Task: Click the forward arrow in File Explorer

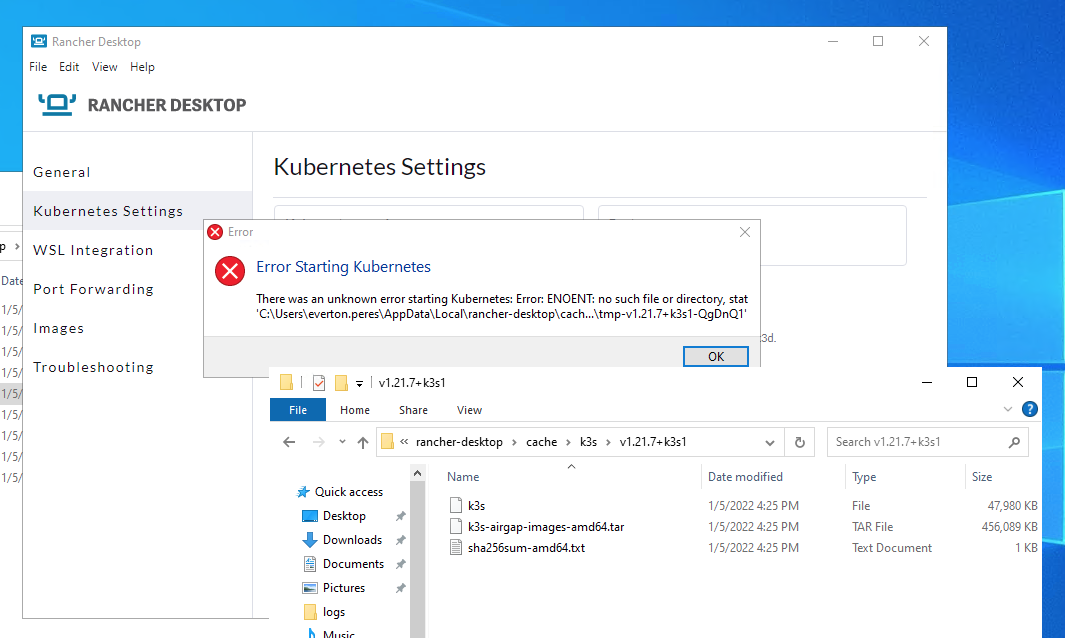Action: [x=318, y=442]
